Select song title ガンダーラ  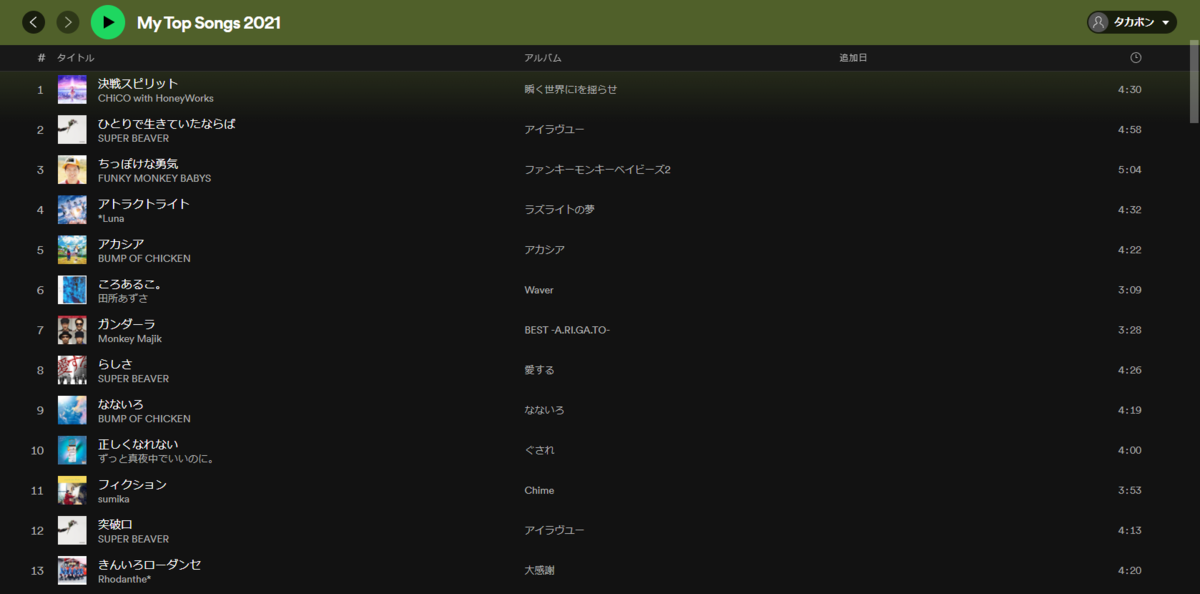[x=126, y=323]
